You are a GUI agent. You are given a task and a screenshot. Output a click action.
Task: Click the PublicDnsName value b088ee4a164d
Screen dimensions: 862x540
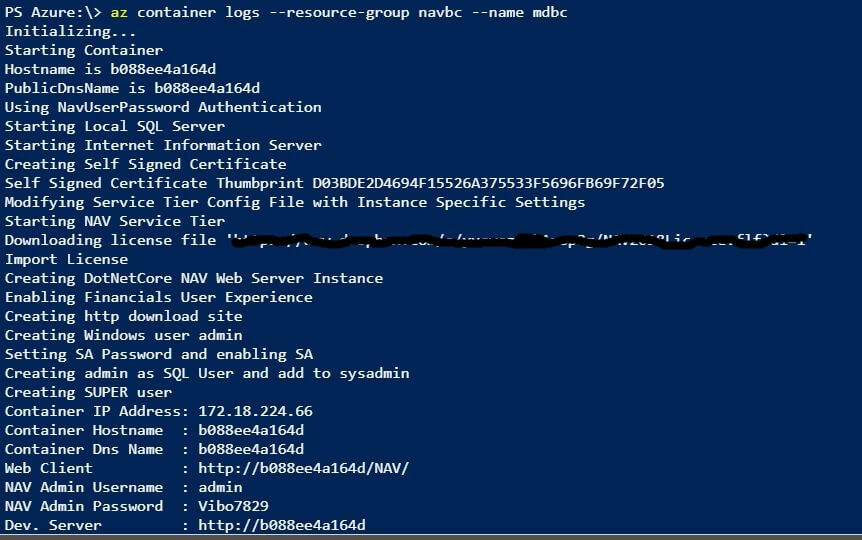[x=207, y=88]
